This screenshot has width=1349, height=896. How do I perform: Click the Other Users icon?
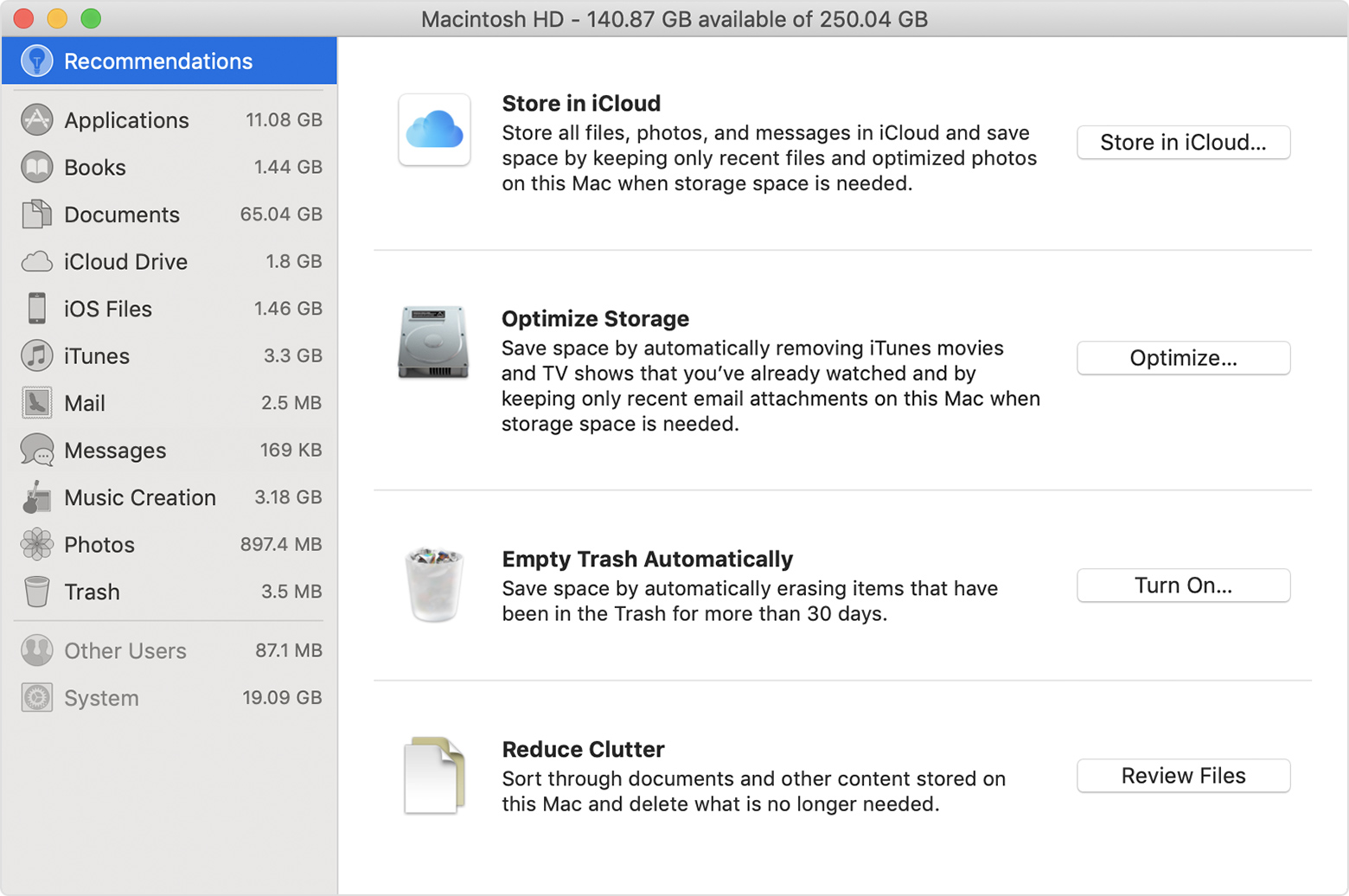[36, 650]
